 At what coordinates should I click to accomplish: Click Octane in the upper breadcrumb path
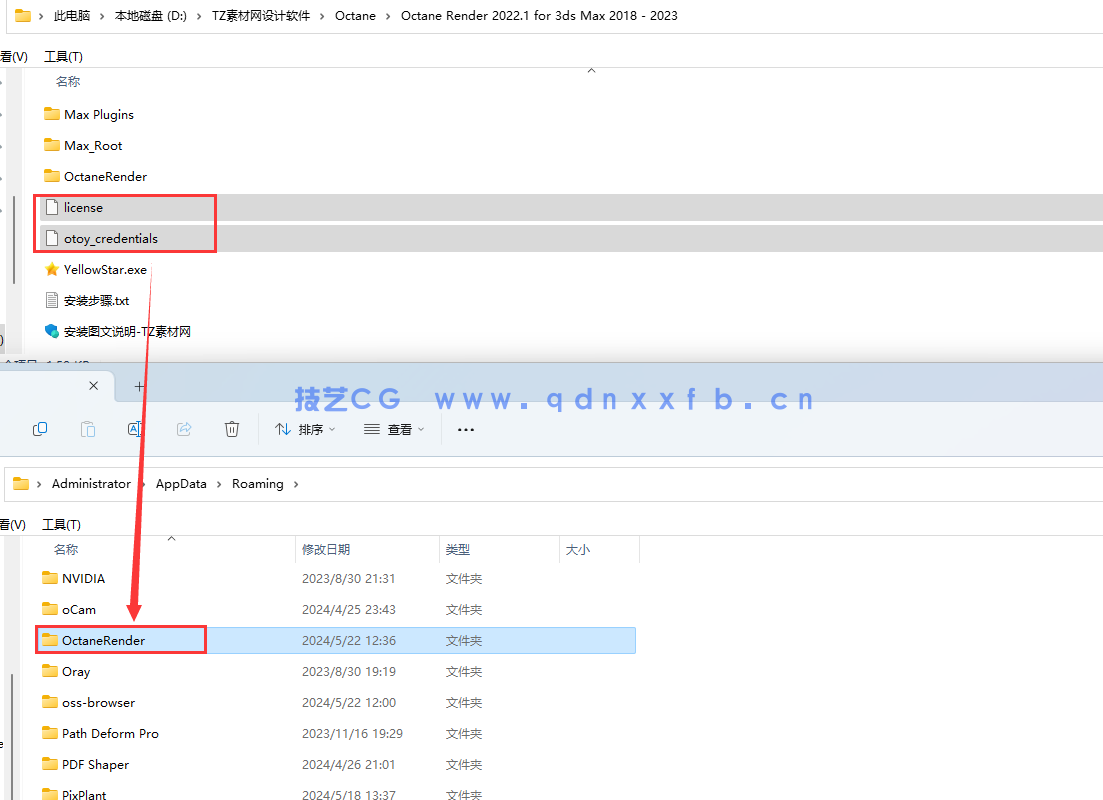tap(355, 16)
